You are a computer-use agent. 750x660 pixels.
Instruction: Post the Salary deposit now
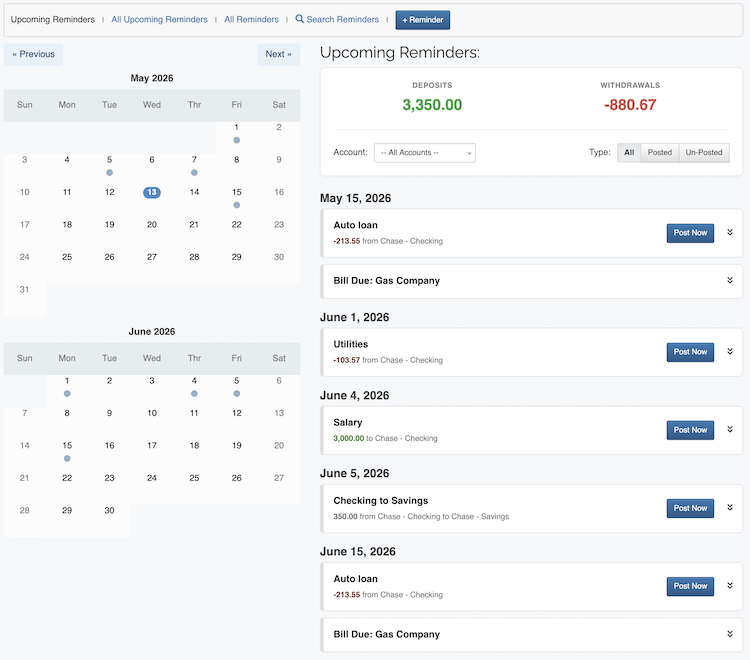pyautogui.click(x=690, y=430)
